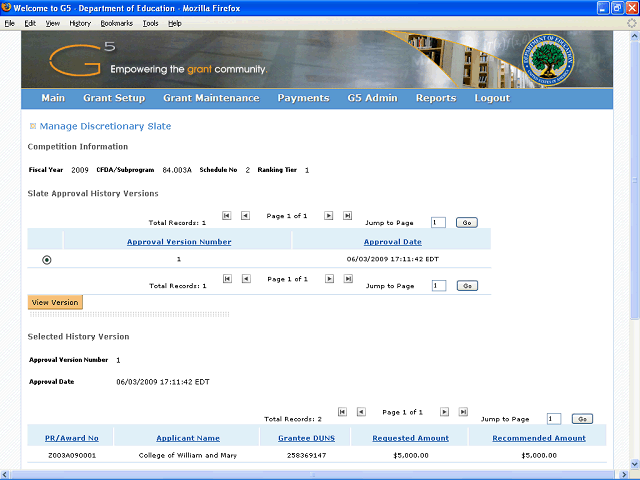Click Logout in navigation bar

(492, 98)
